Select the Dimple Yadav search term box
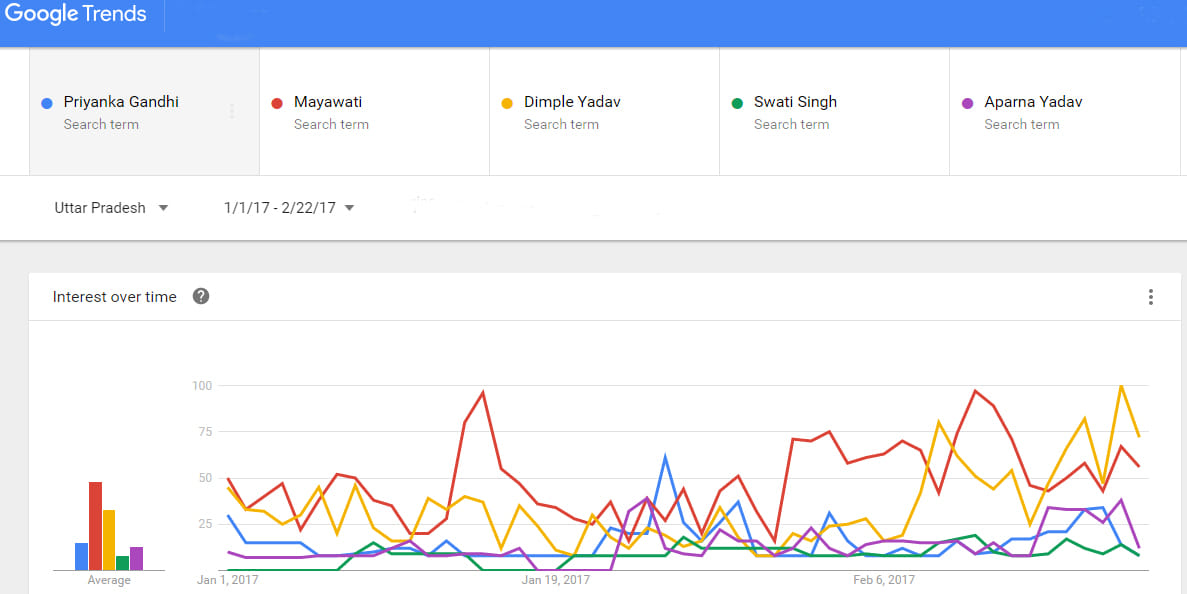 [x=604, y=112]
